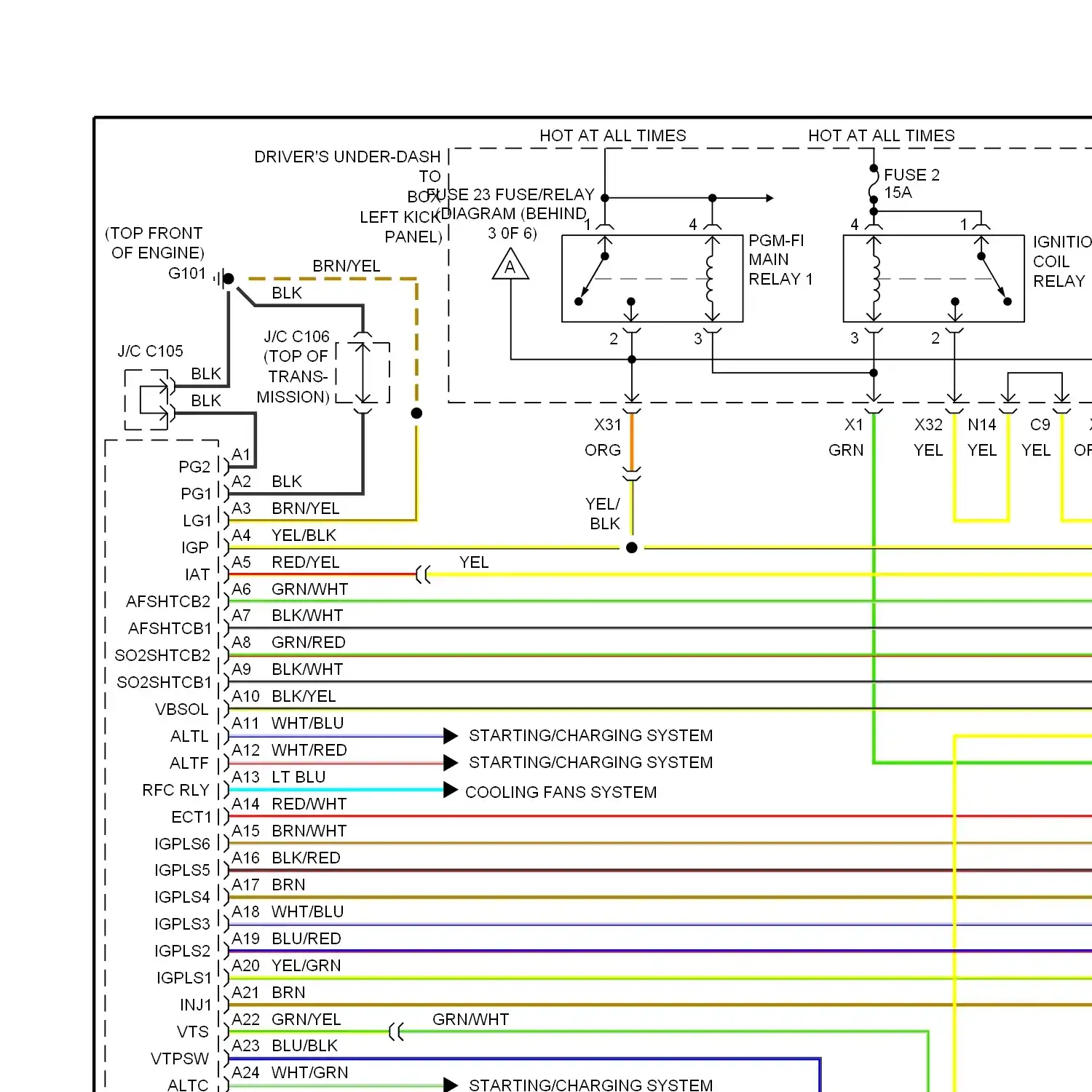The width and height of the screenshot is (1092, 1092).
Task: Click the connector break symbol on RED/YEL wire
Action: point(423,574)
